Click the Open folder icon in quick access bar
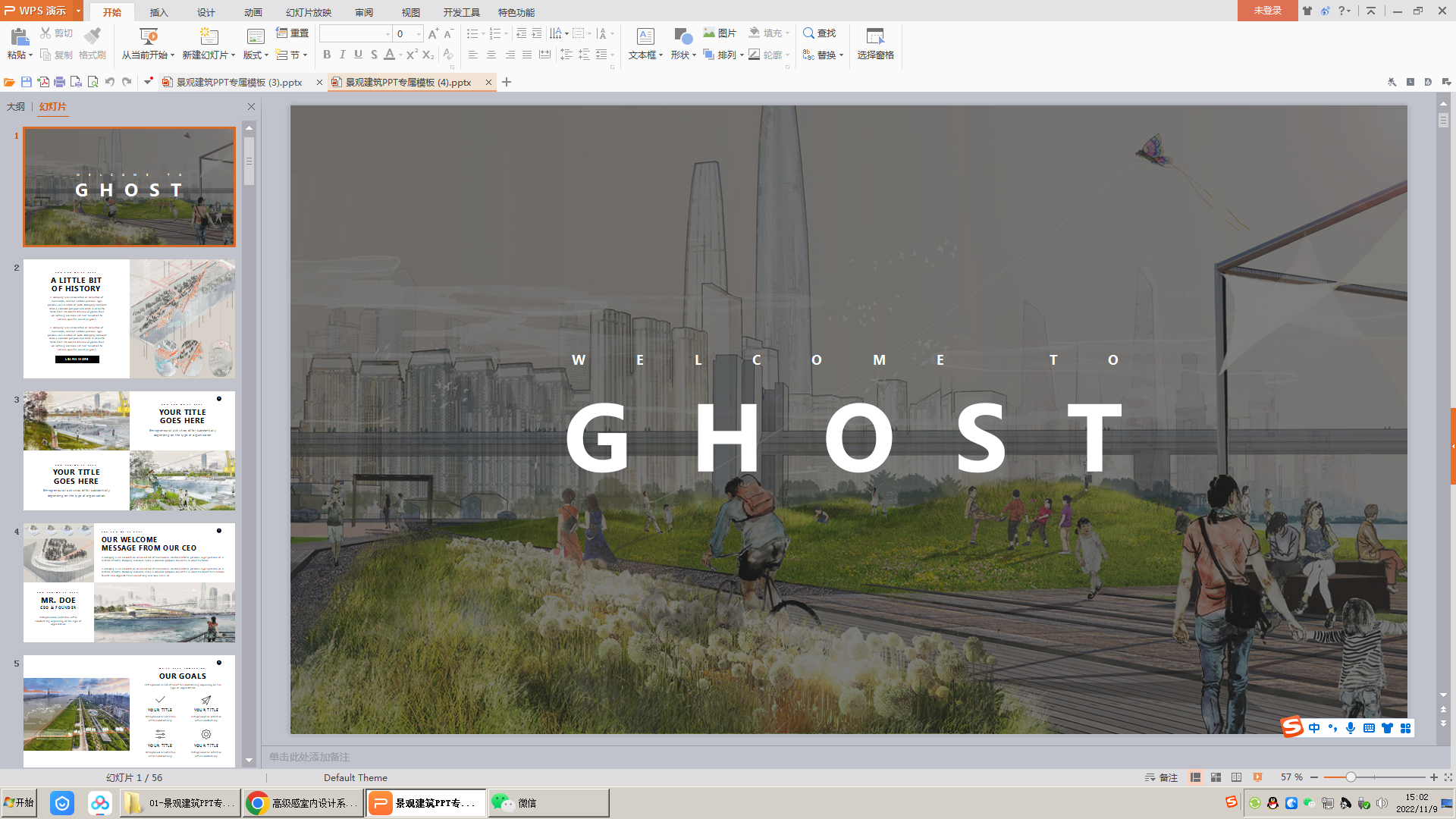Viewport: 1456px width, 819px height. (x=9, y=82)
